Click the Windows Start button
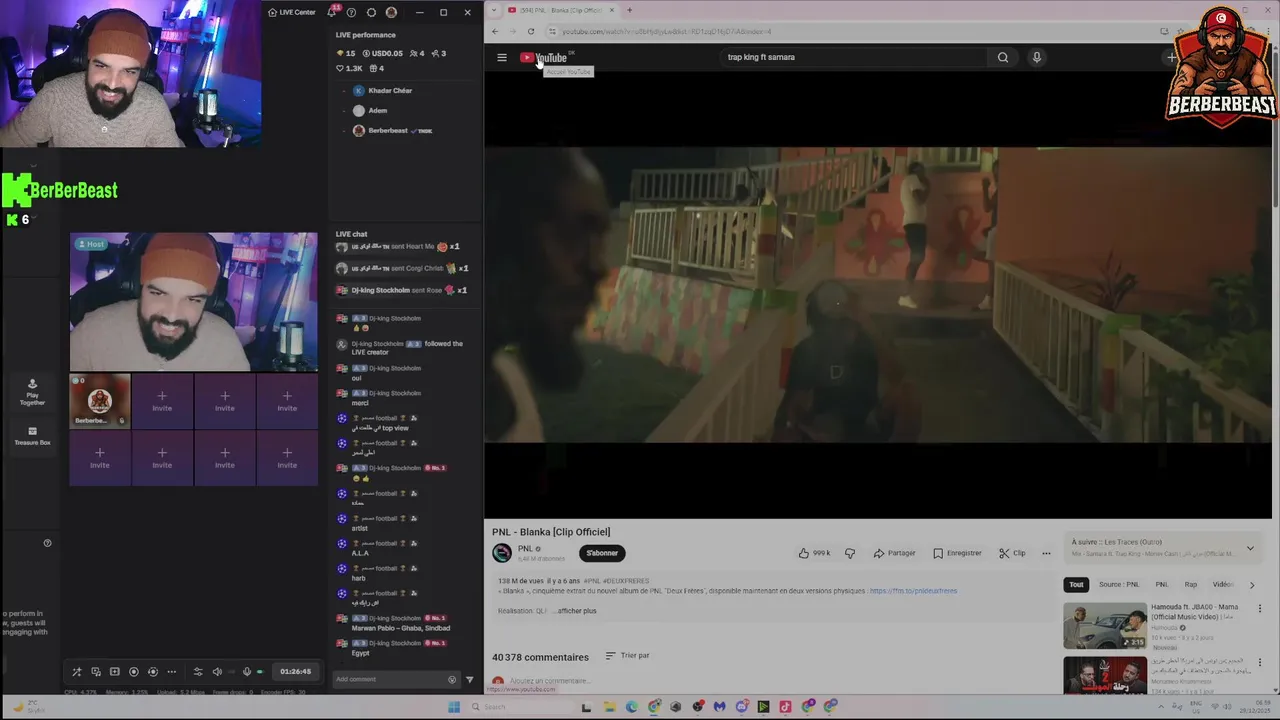This screenshot has height=720, width=1280. coord(453,707)
